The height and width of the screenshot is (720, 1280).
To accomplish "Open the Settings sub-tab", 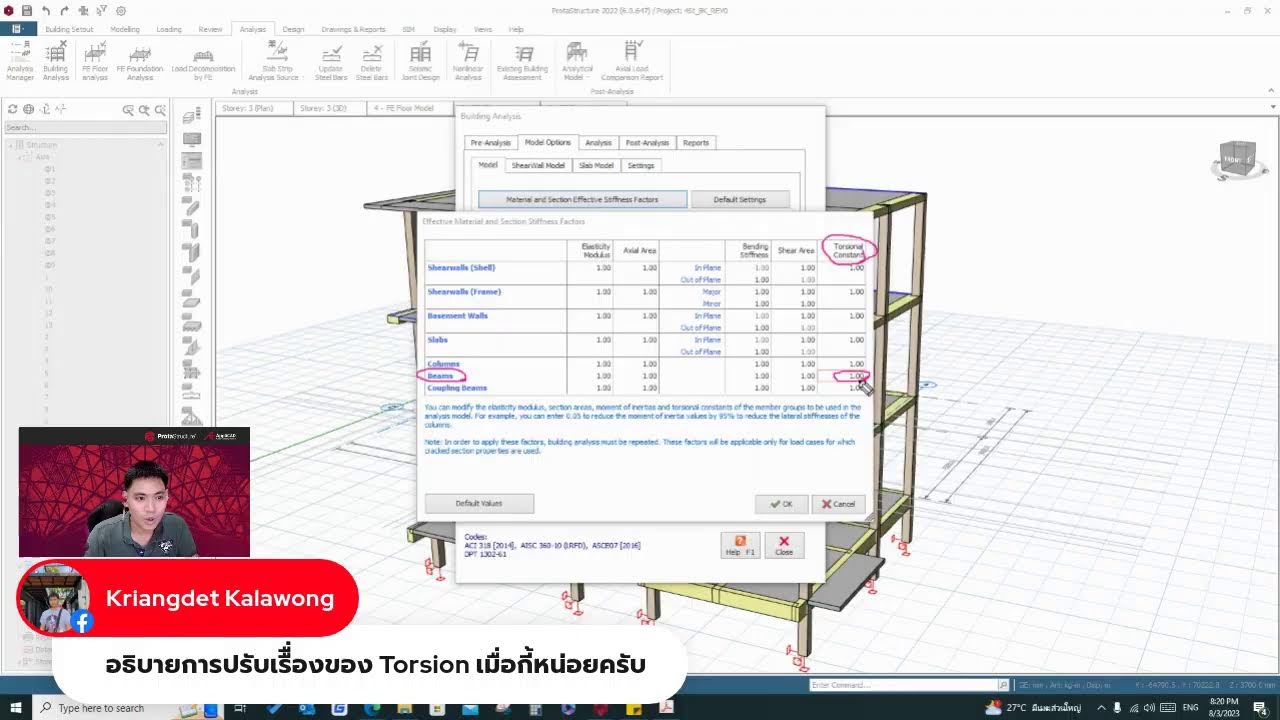I will [641, 166].
